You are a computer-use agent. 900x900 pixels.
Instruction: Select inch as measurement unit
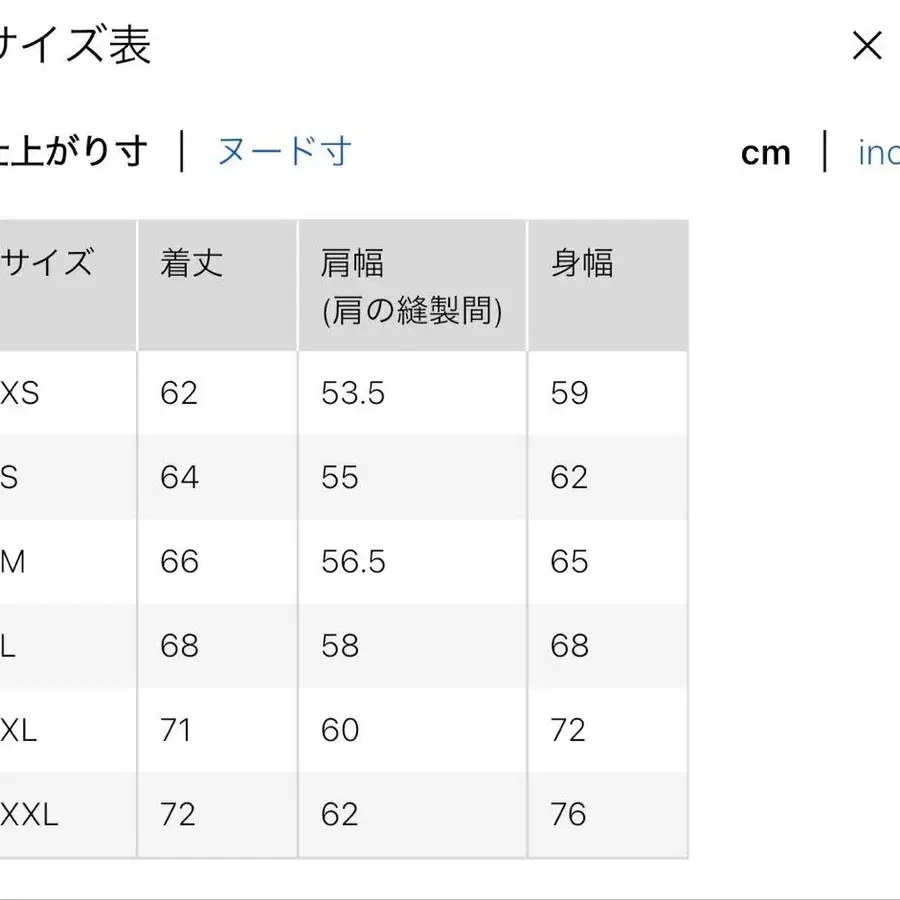(877, 153)
